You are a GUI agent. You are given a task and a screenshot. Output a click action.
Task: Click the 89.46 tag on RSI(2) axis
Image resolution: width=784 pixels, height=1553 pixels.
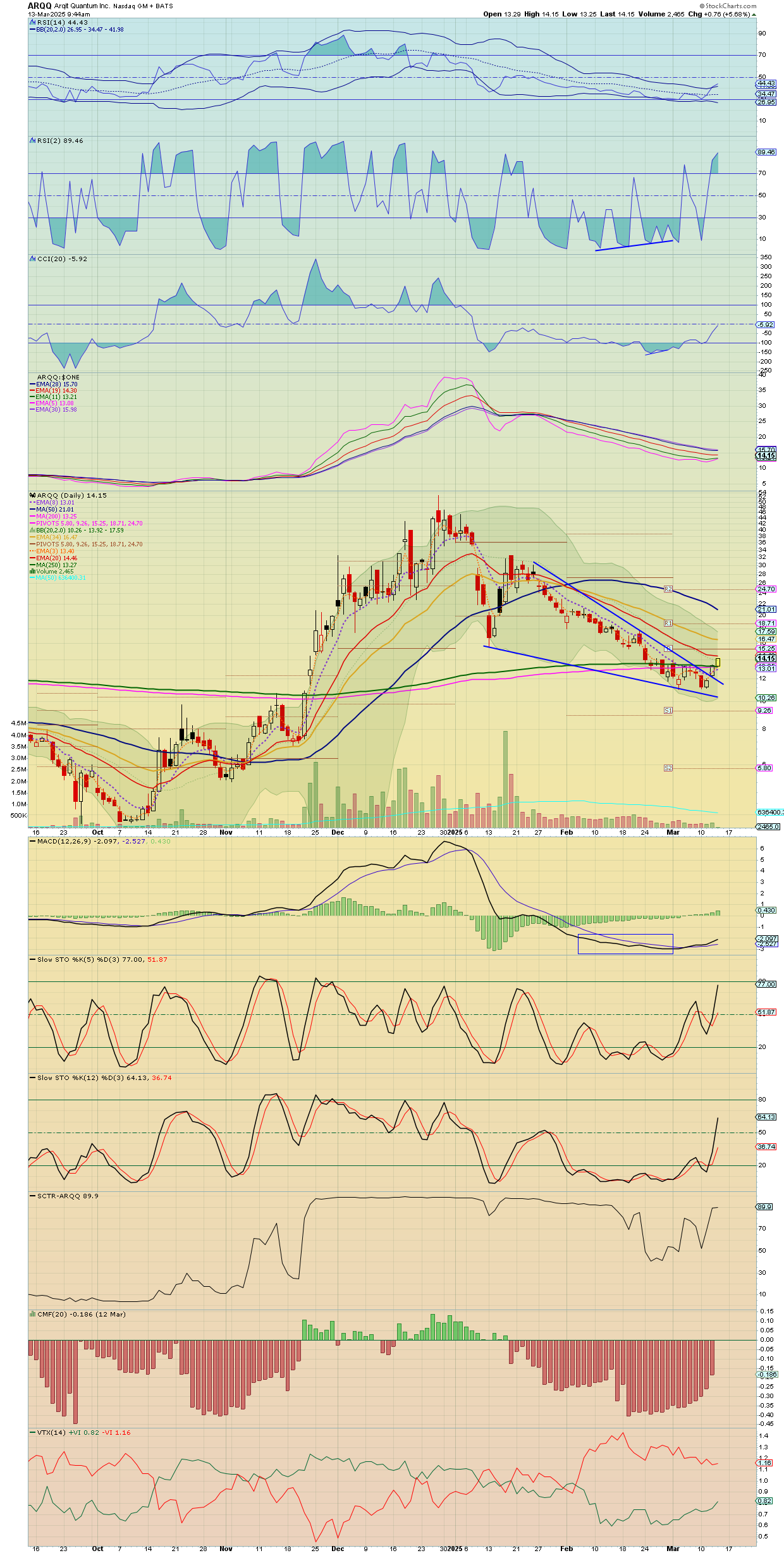tap(766, 152)
